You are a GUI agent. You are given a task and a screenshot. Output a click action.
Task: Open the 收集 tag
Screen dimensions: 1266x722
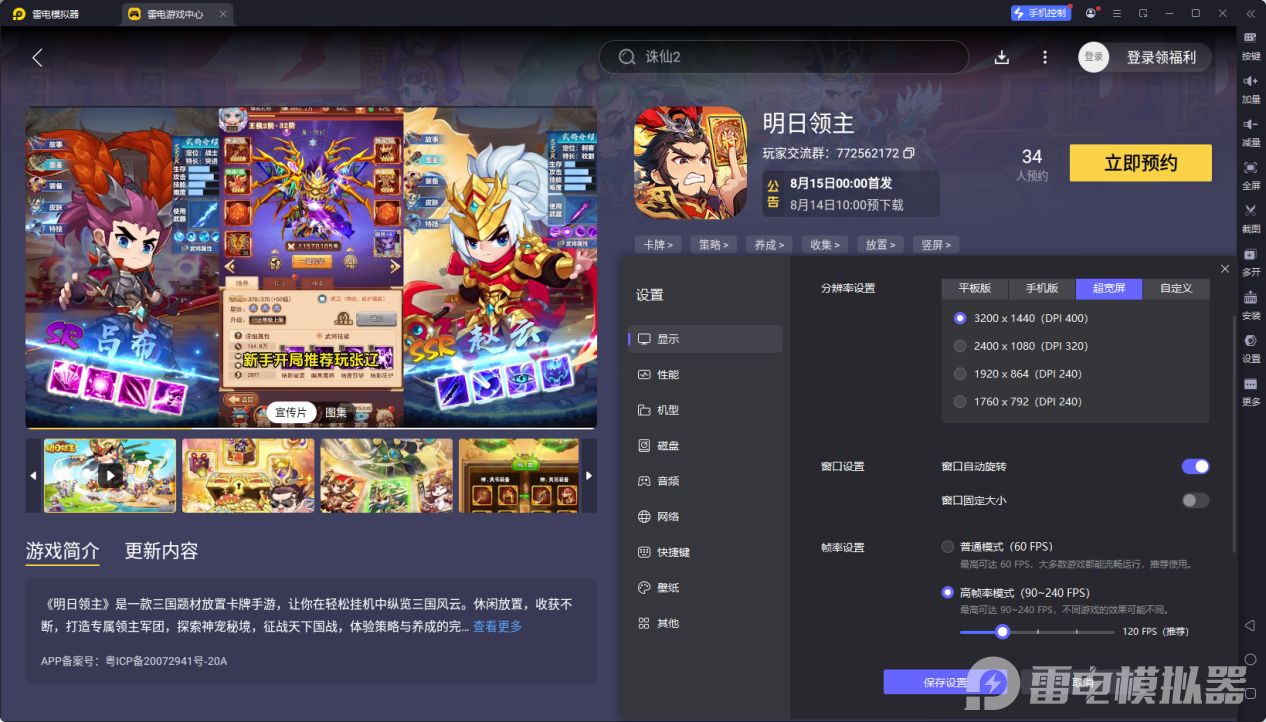(826, 244)
